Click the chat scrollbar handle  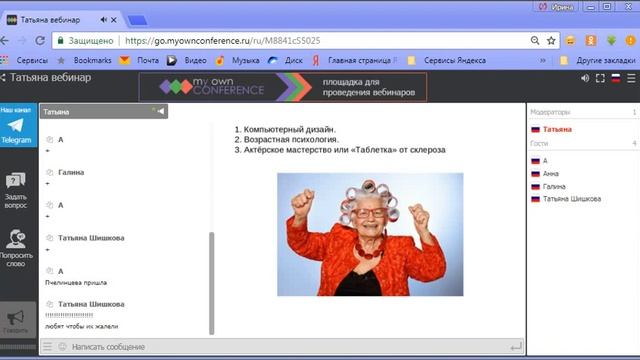211,283
